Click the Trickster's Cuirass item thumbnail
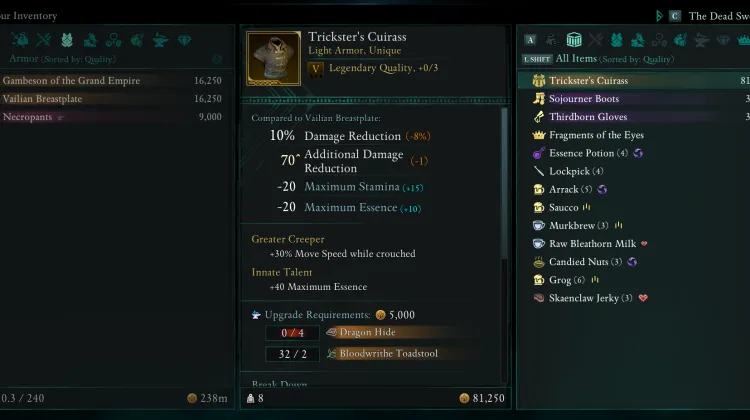 [x=274, y=58]
